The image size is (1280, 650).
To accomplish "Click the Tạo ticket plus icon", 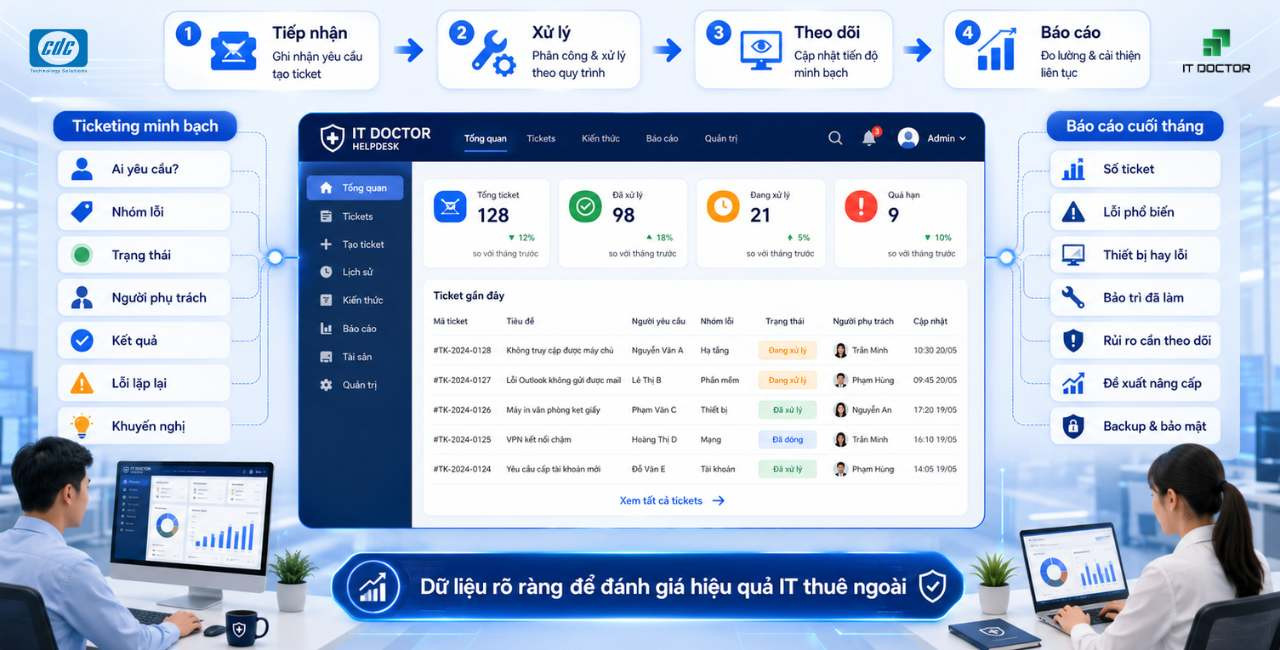I will [326, 244].
